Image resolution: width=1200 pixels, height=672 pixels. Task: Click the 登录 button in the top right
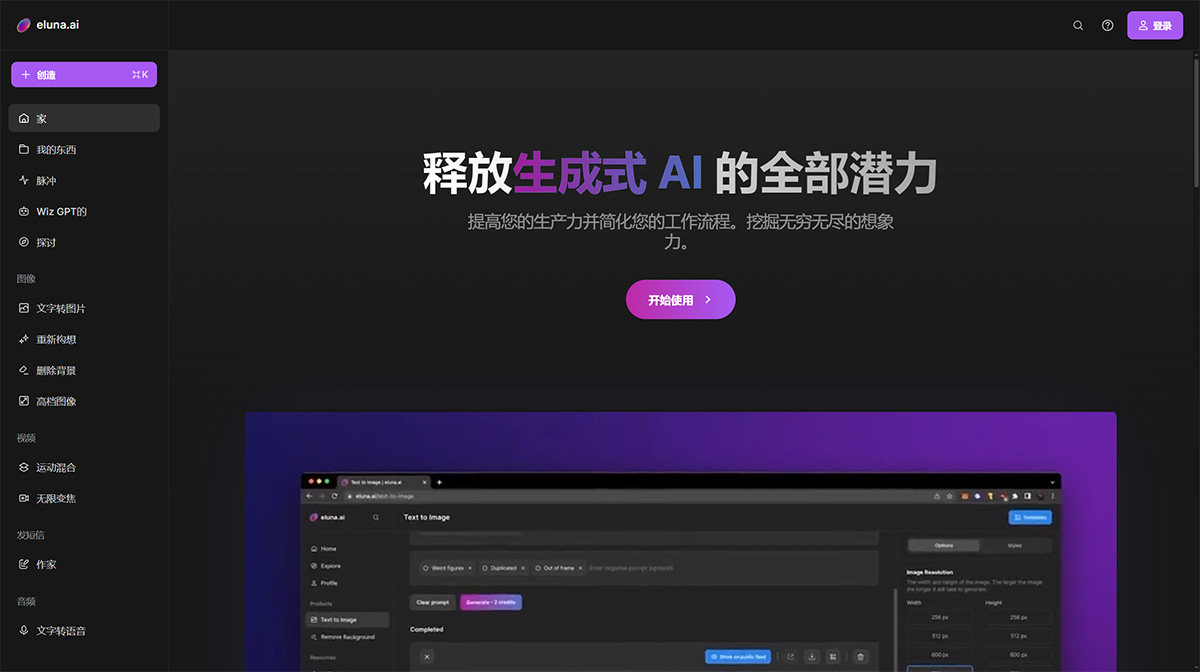click(1155, 25)
